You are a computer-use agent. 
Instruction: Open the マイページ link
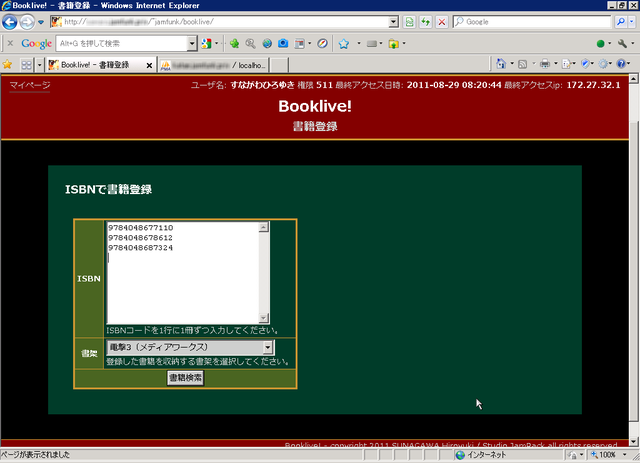[x=30, y=85]
